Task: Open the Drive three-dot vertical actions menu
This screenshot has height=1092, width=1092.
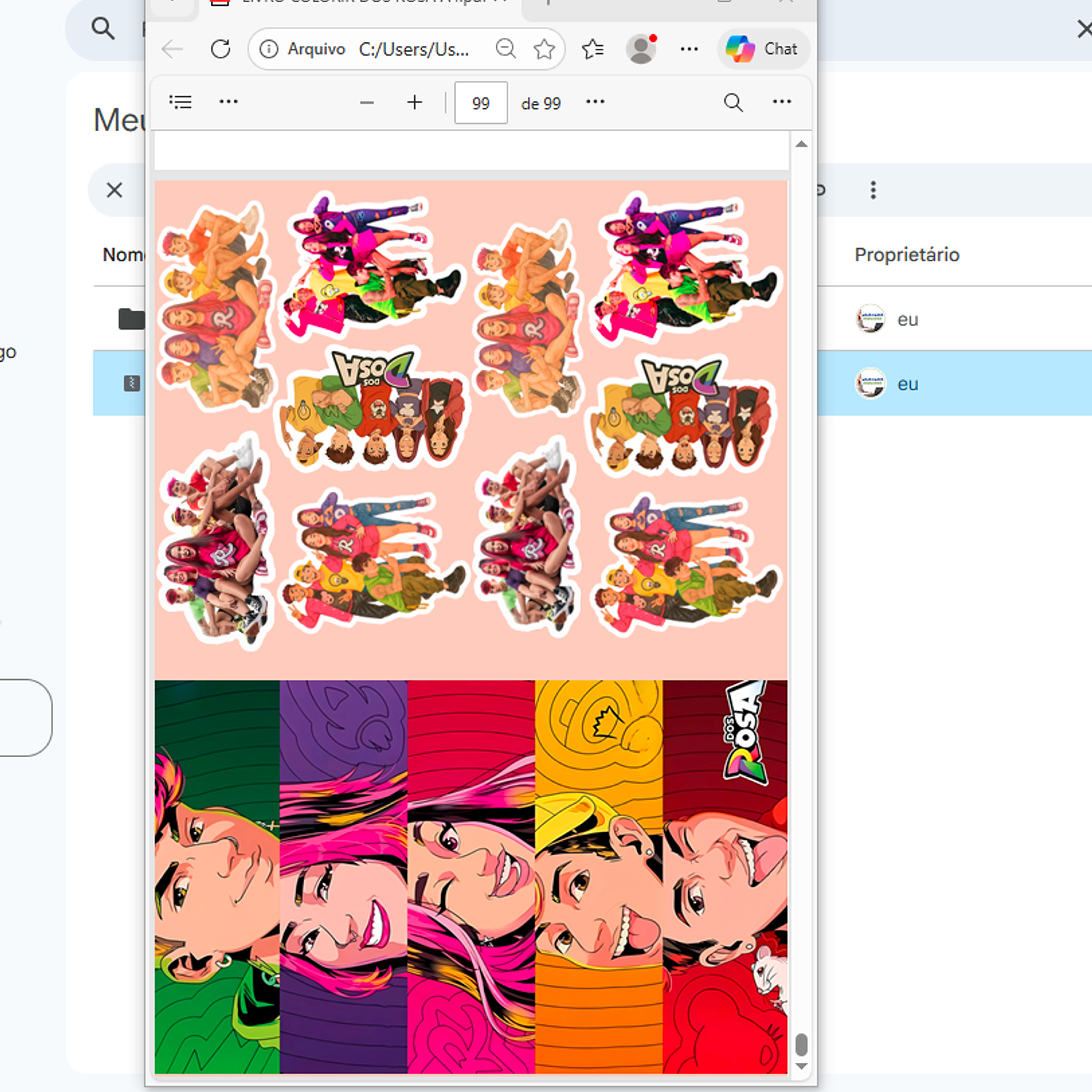Action: 873,190
